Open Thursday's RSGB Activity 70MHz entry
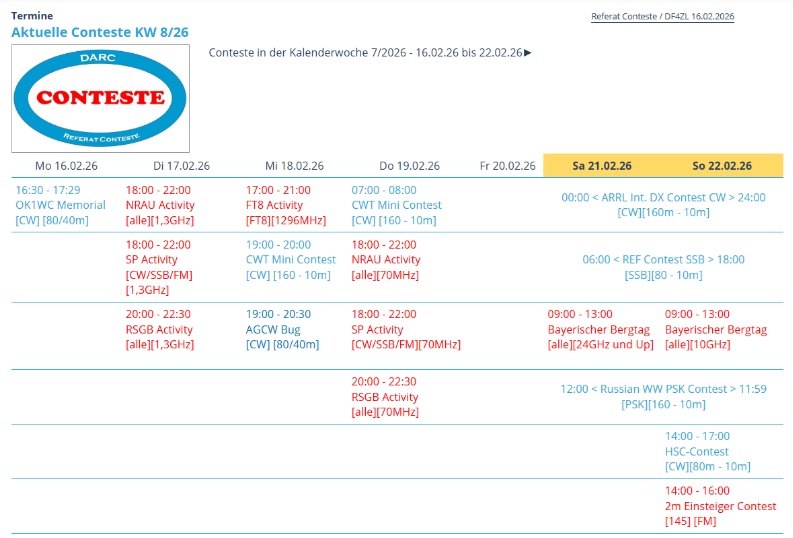The width and height of the screenshot is (793, 538). tap(385, 397)
